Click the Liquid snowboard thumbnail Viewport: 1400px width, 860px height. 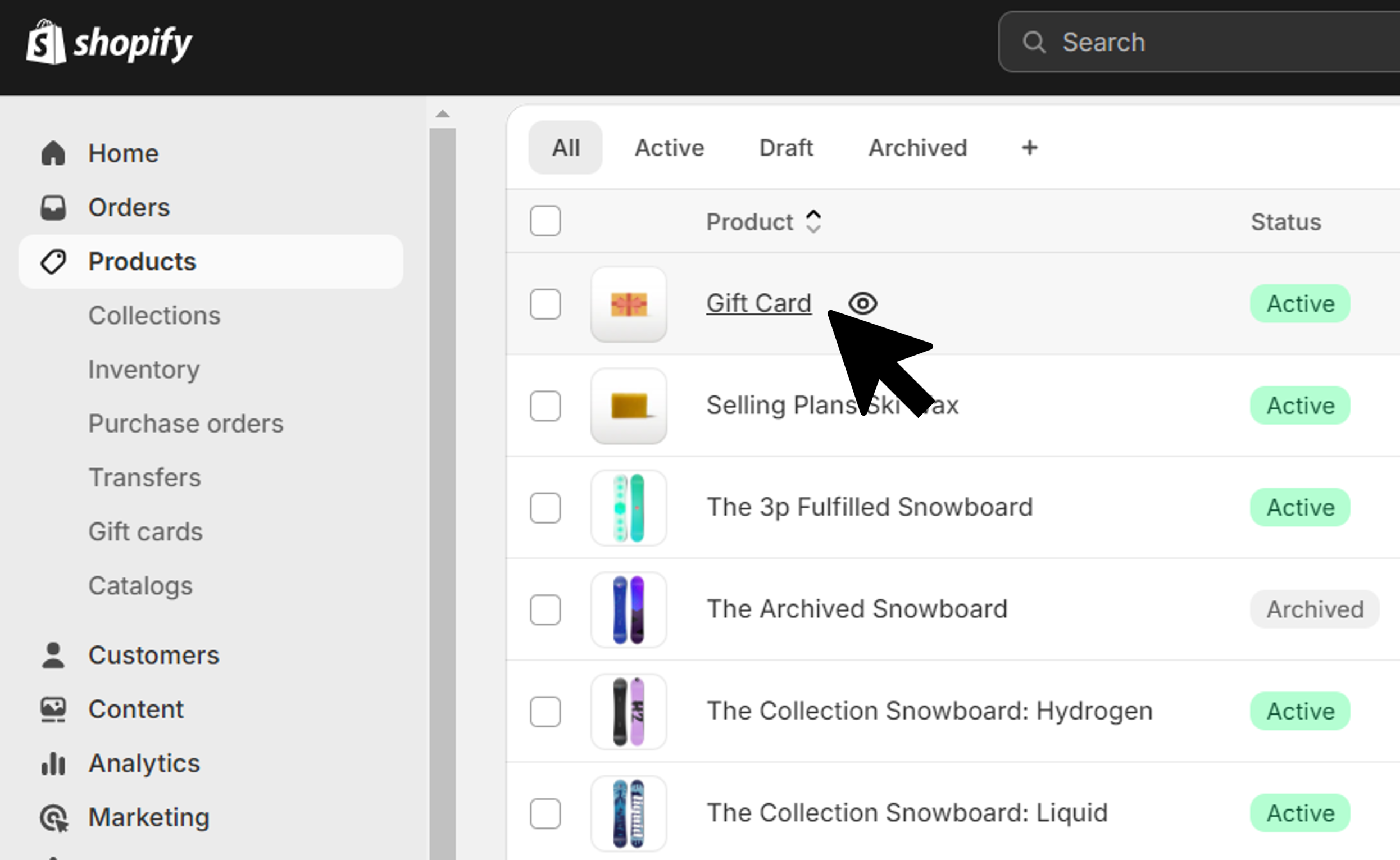629,813
